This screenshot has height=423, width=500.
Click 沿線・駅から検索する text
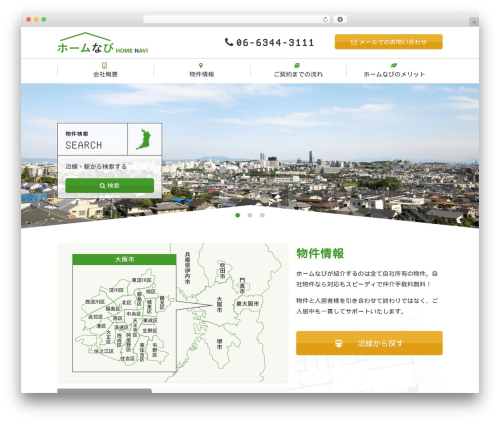(x=96, y=166)
